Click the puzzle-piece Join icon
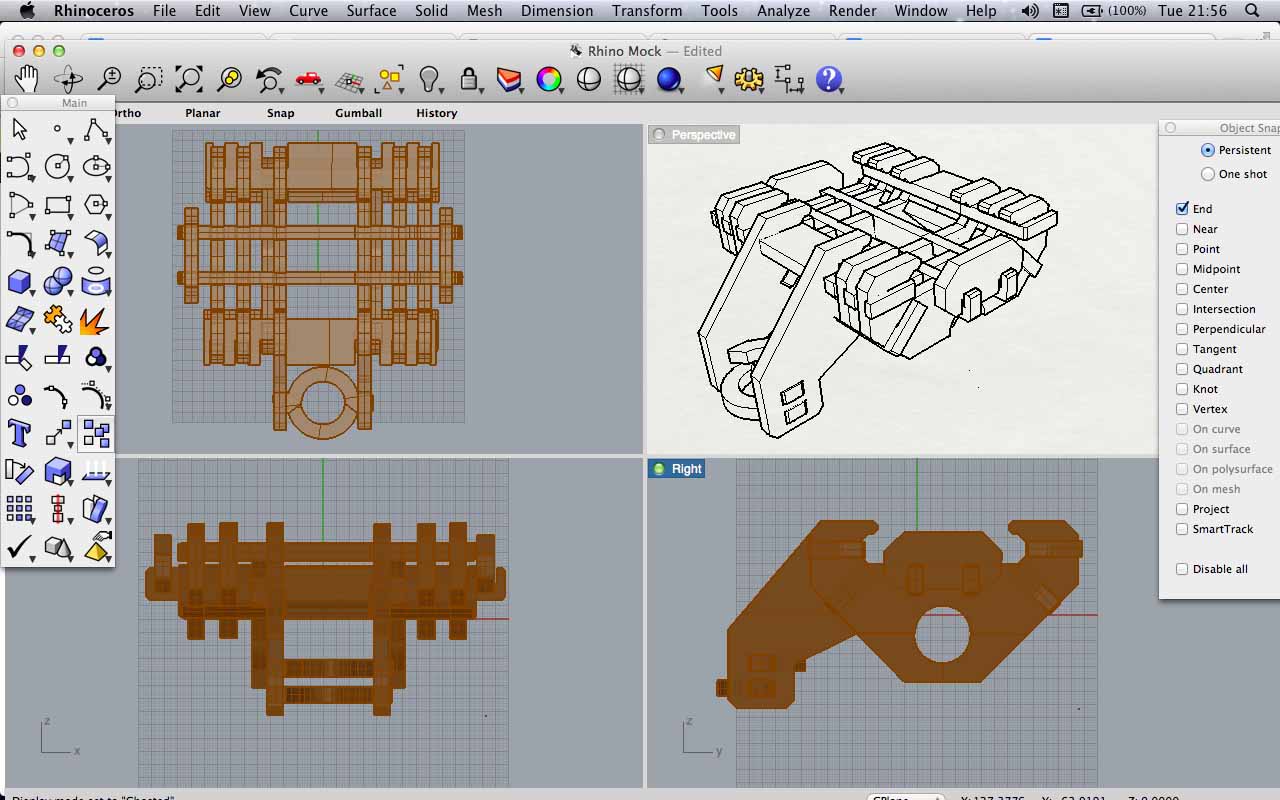The height and width of the screenshot is (800, 1280). click(58, 320)
